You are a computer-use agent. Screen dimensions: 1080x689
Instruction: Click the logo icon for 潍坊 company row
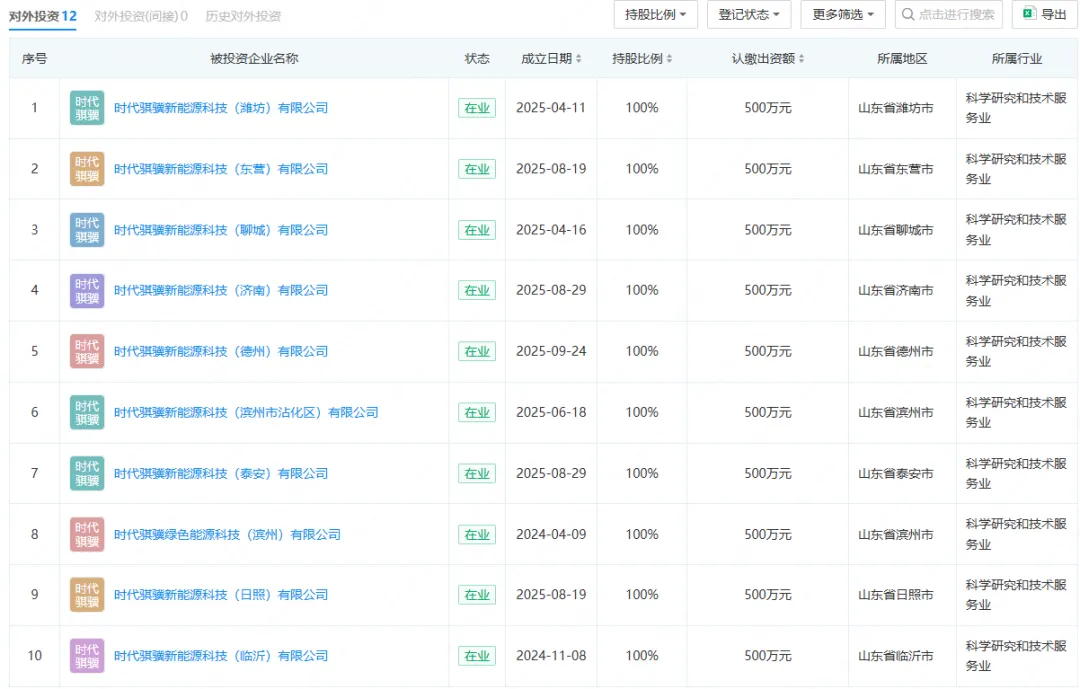[x=87, y=108]
